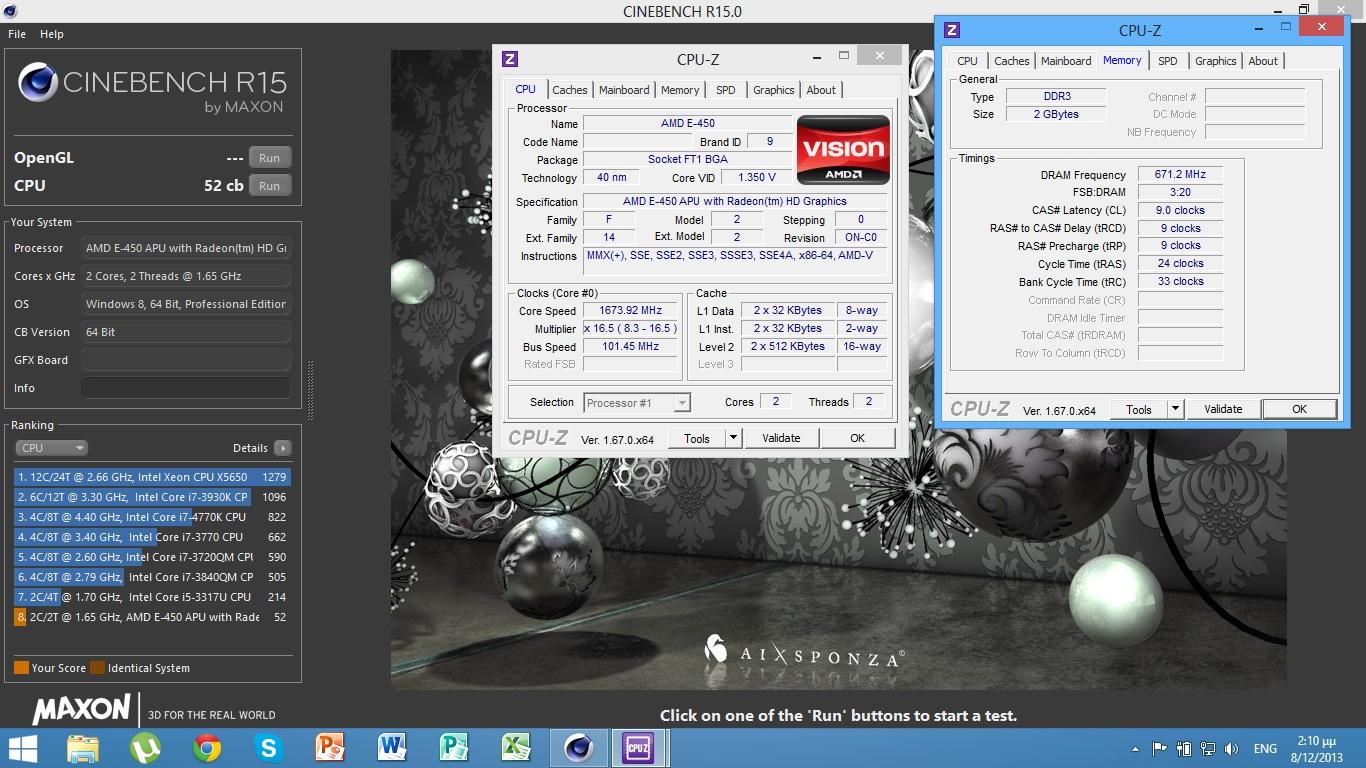The height and width of the screenshot is (768, 1366).
Task: Click the CPU-Z title icon in the CPU window
Action: tap(510, 59)
